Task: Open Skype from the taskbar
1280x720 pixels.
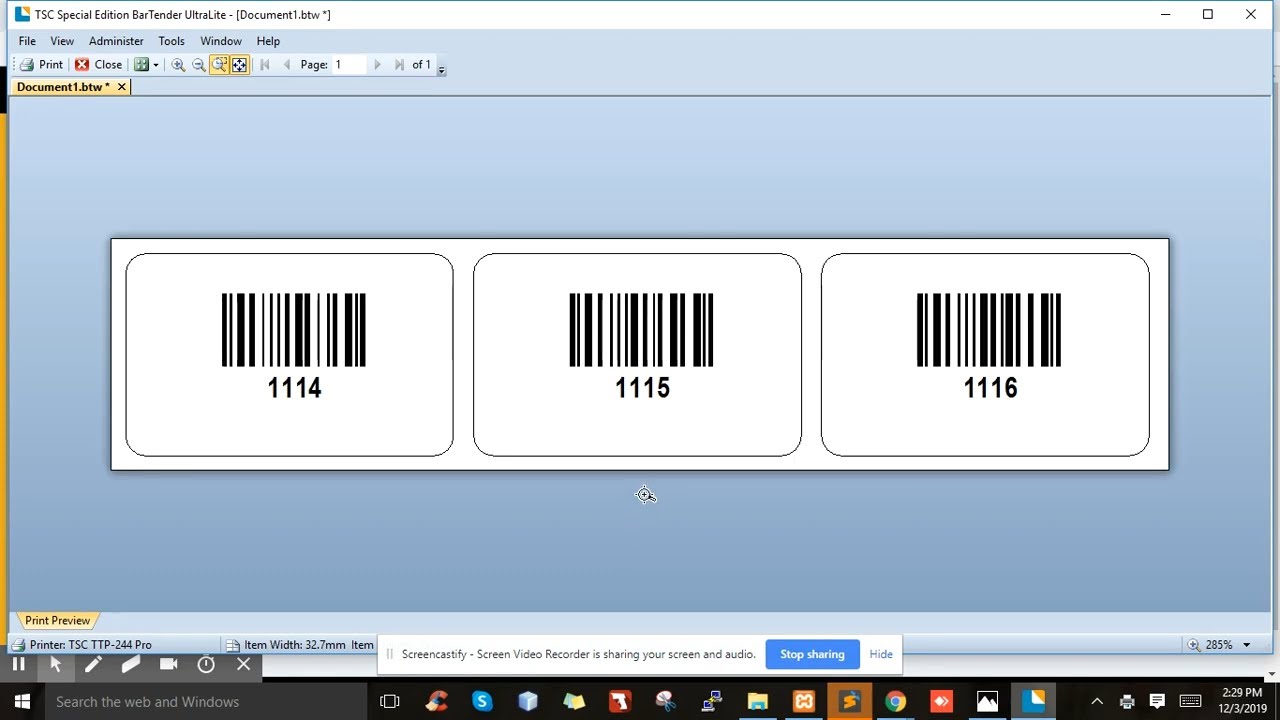Action: point(482,702)
